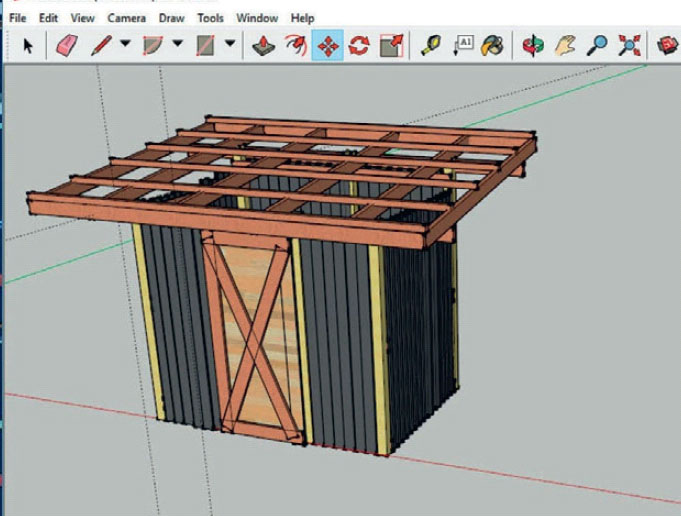The width and height of the screenshot is (681, 516).
Task: Activate the Scale tool
Action: [x=391, y=45]
